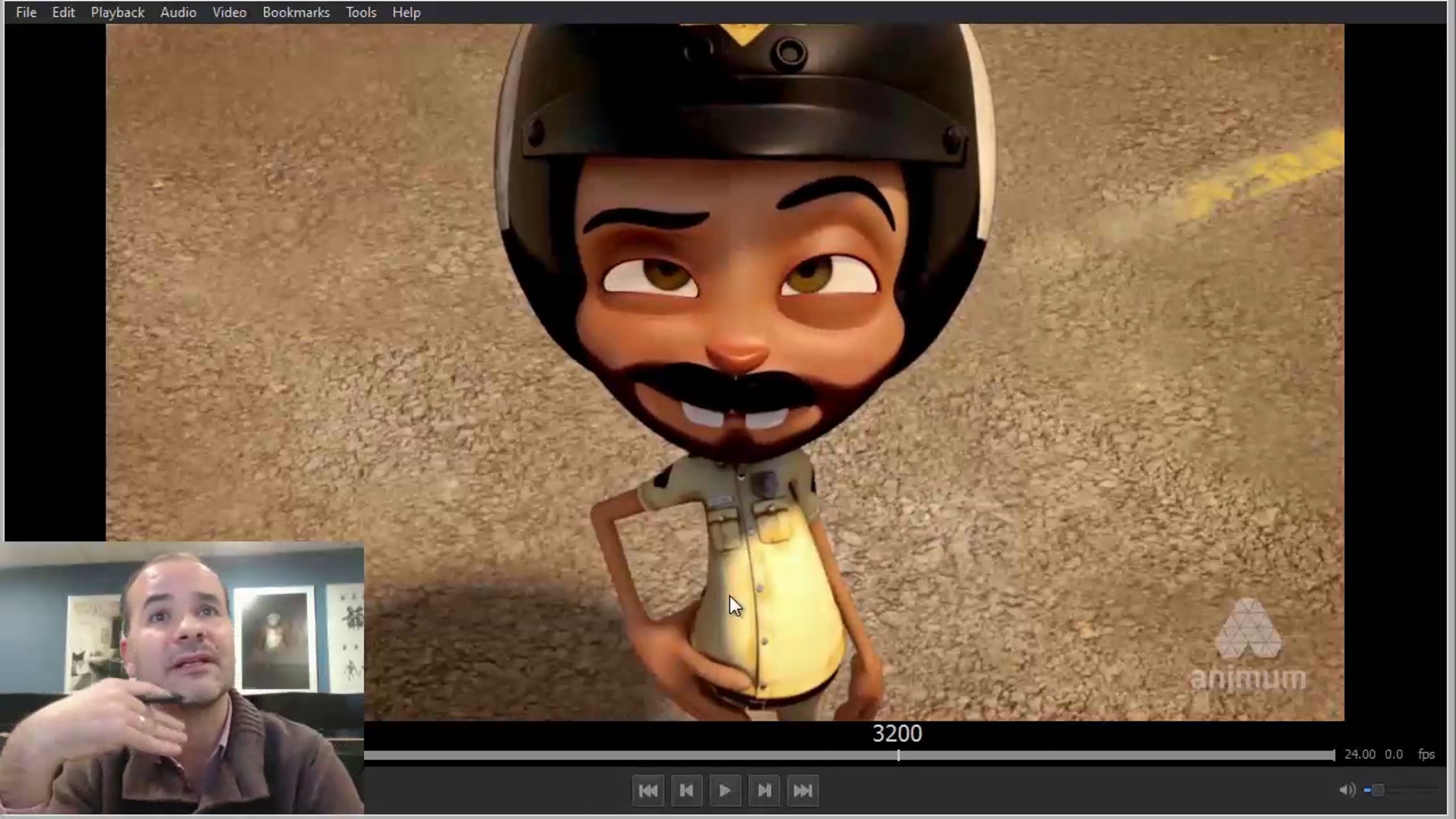The width and height of the screenshot is (1456, 819).
Task: Open the Bookmarks menu
Action: (x=296, y=12)
